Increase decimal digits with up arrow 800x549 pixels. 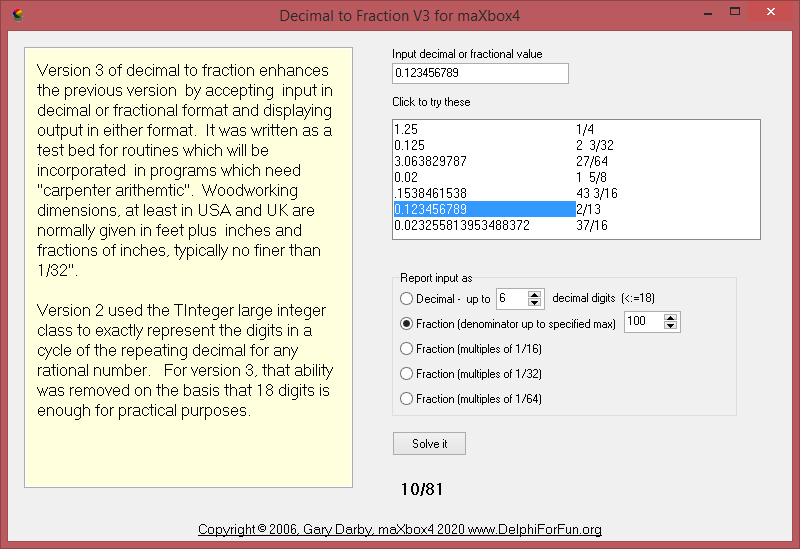[x=535, y=294]
